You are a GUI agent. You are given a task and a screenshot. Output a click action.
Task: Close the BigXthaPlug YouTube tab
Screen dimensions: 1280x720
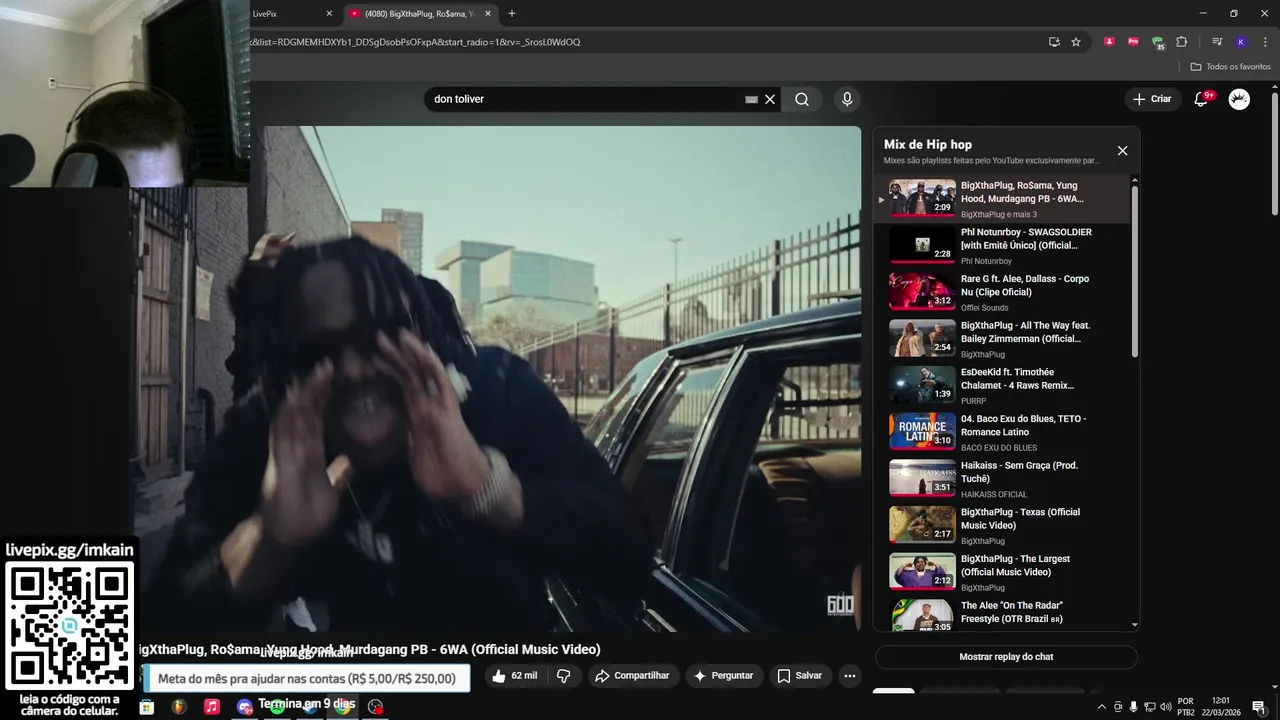pos(488,14)
